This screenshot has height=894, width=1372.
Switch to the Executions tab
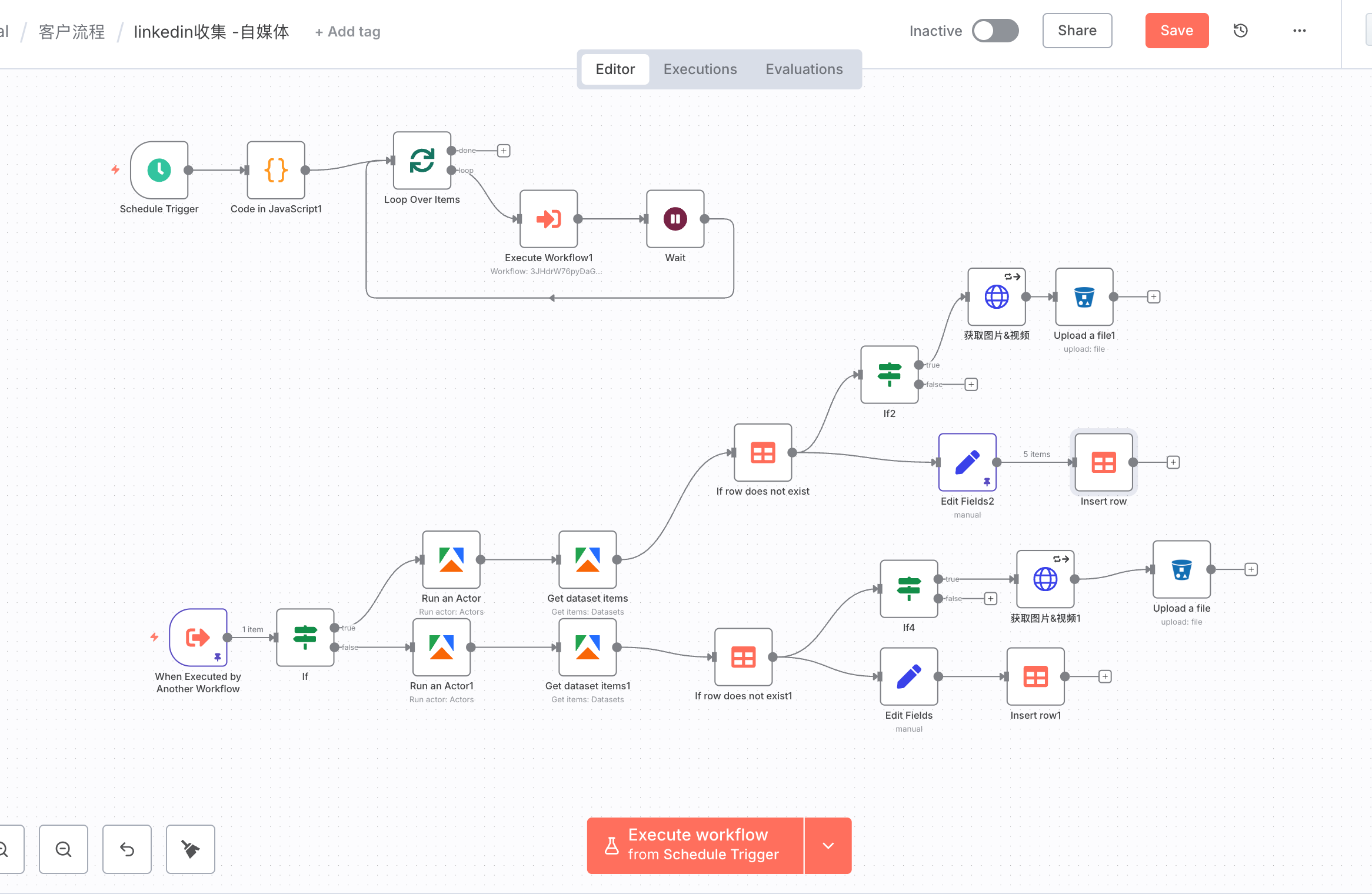point(700,69)
